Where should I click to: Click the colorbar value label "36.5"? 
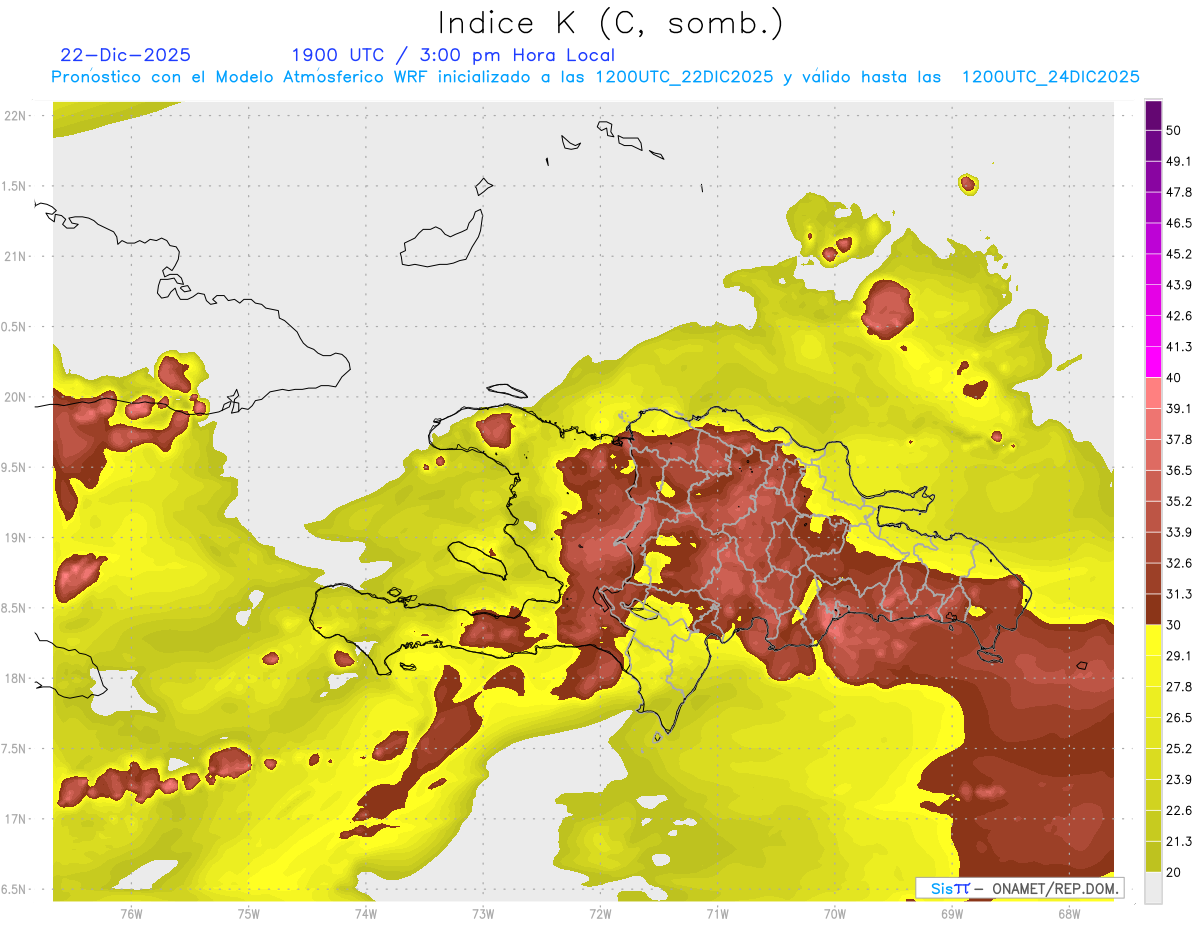[x=1179, y=470]
